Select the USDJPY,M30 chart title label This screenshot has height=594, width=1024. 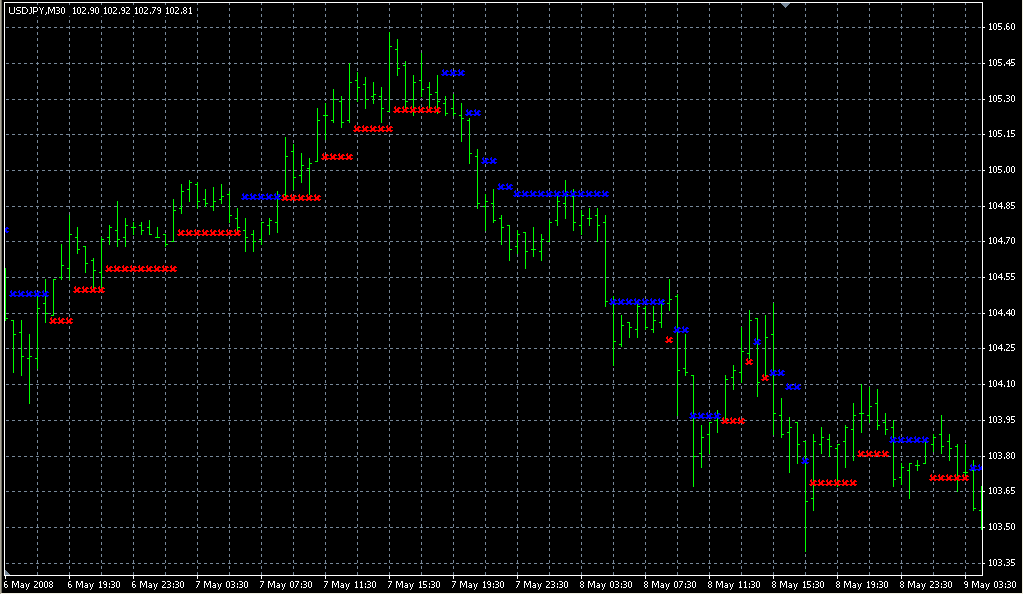point(36,10)
